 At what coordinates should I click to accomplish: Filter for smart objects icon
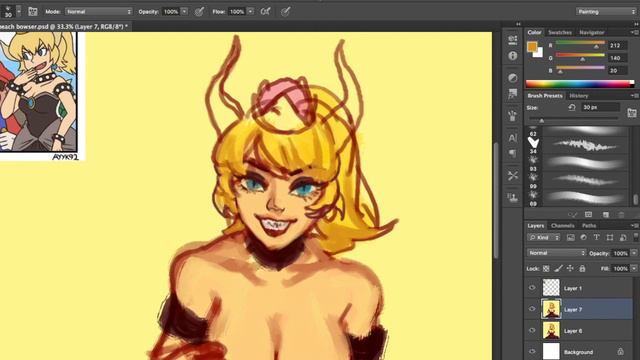coord(623,238)
